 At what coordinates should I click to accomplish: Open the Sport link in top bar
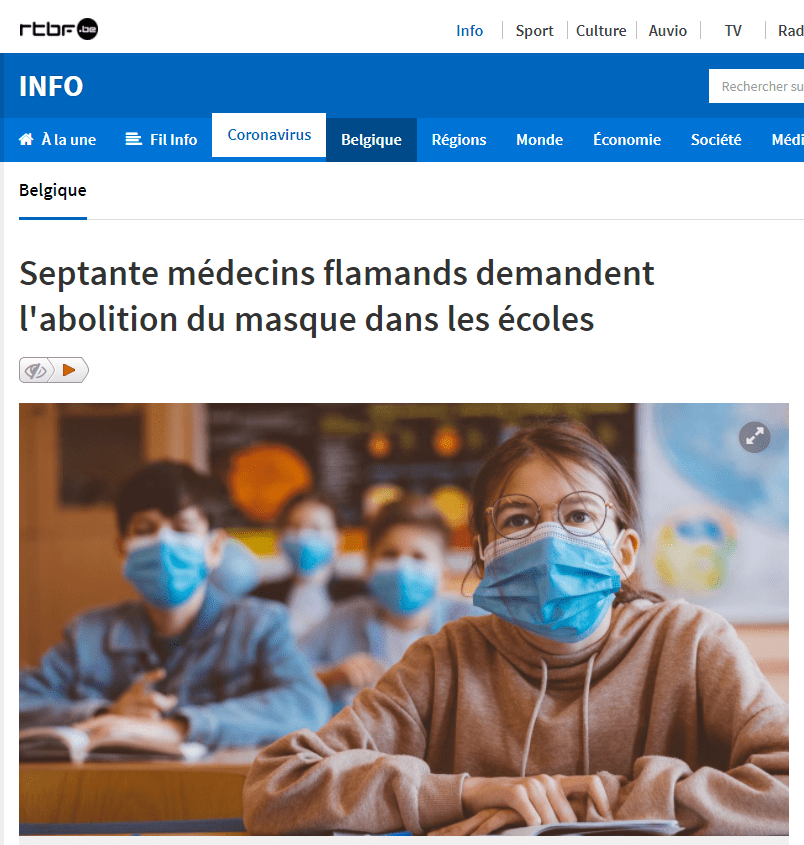click(534, 31)
